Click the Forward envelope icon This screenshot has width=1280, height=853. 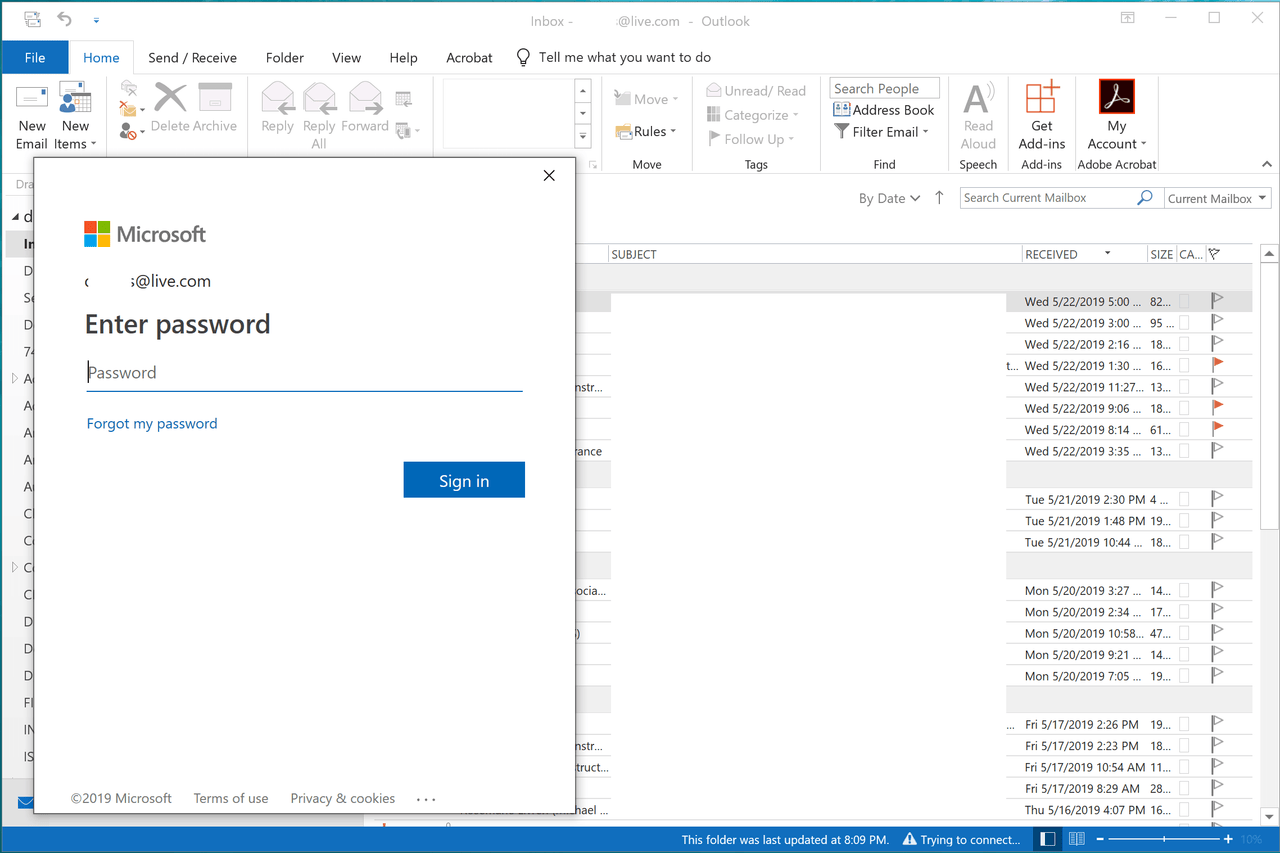(x=364, y=98)
